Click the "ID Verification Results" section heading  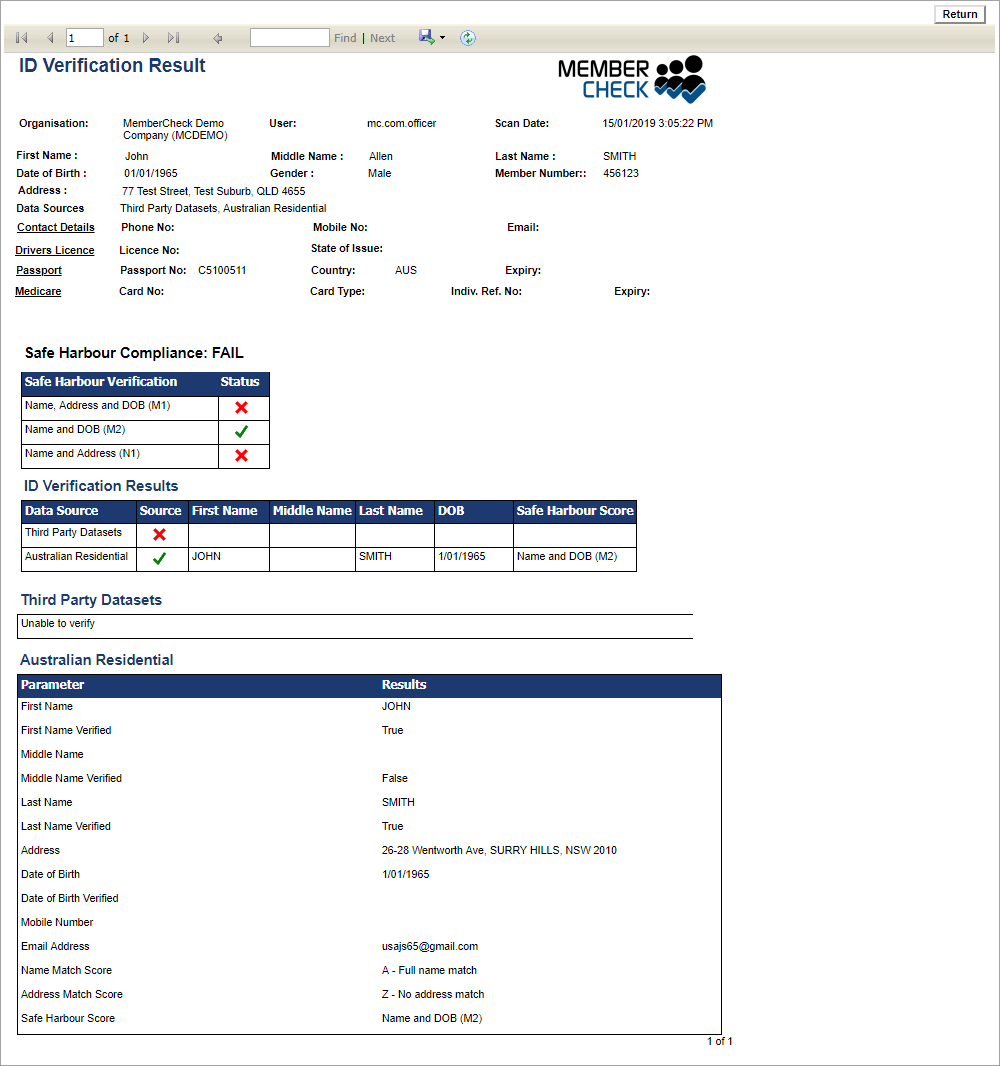coord(101,486)
